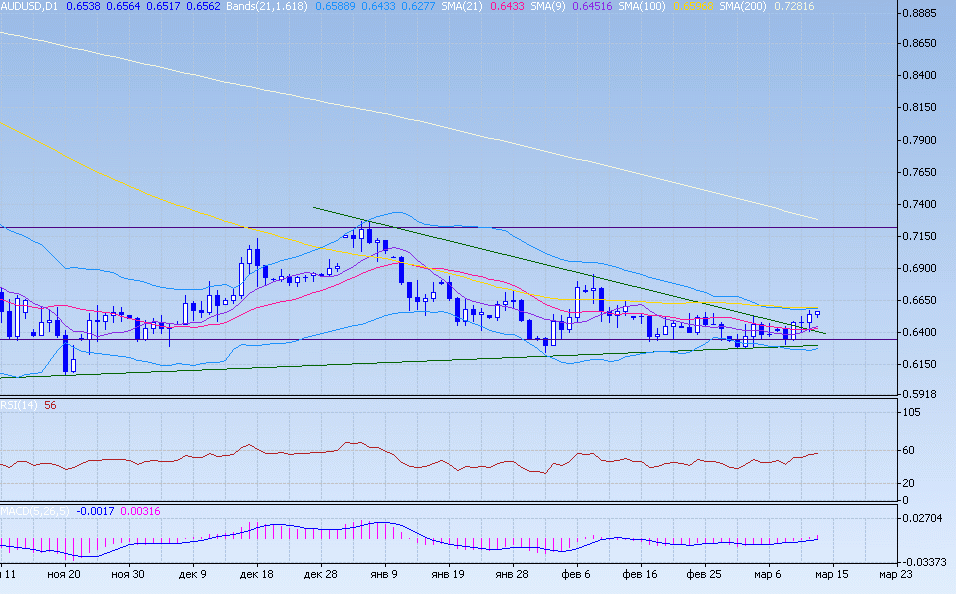Click the 'фев 16' date marker
This screenshot has height=594, width=956.
[x=640, y=575]
